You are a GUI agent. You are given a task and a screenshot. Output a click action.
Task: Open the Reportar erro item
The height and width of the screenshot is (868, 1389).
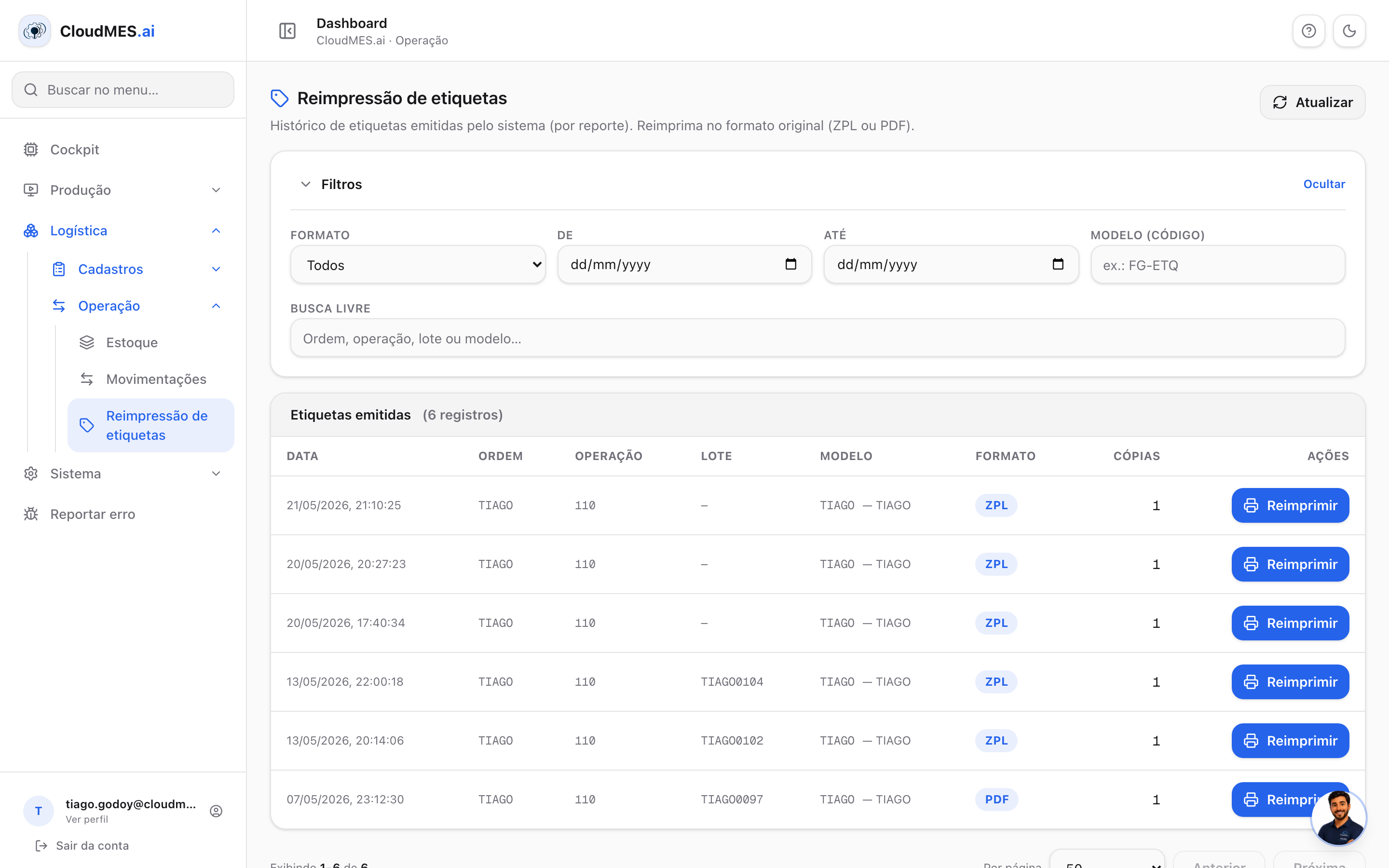point(123,515)
